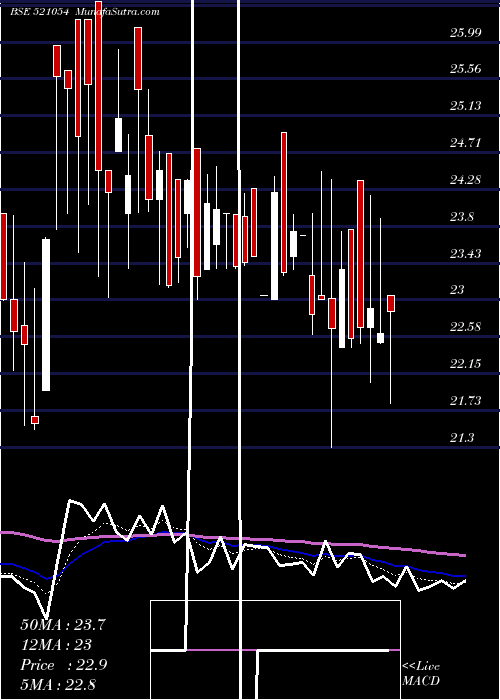Click the Price : 22.9 legend value
This screenshot has width=500, height=700.
coord(63,665)
